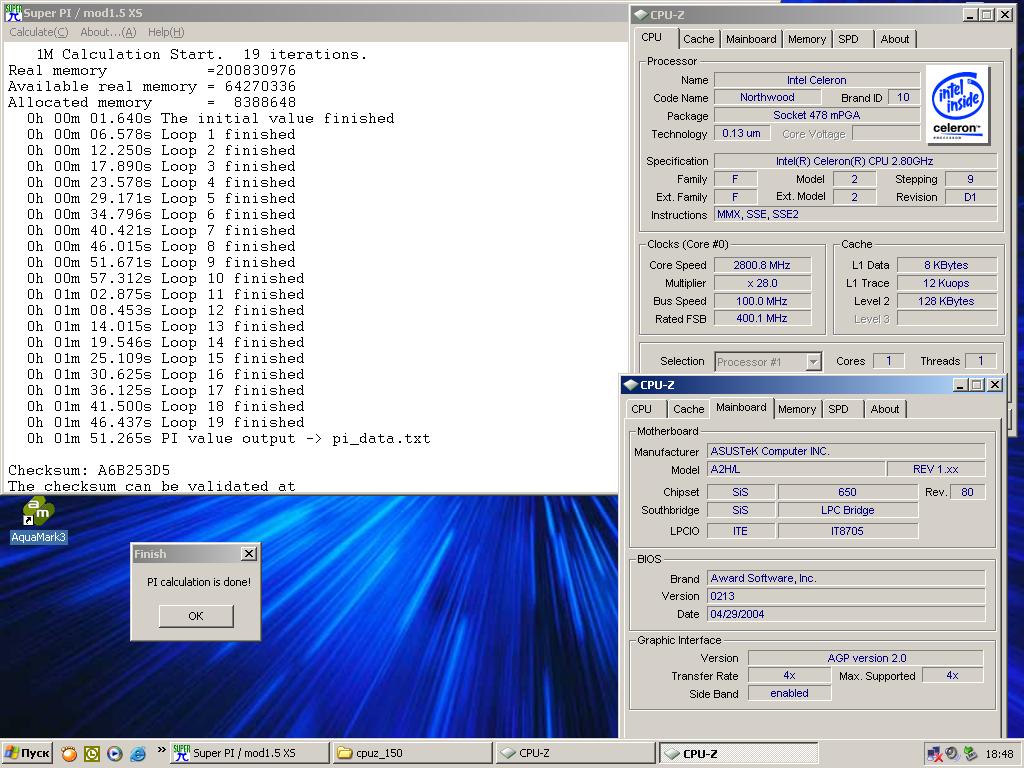
Task: Click the Multiplier value x 28.0
Action: pos(762,283)
